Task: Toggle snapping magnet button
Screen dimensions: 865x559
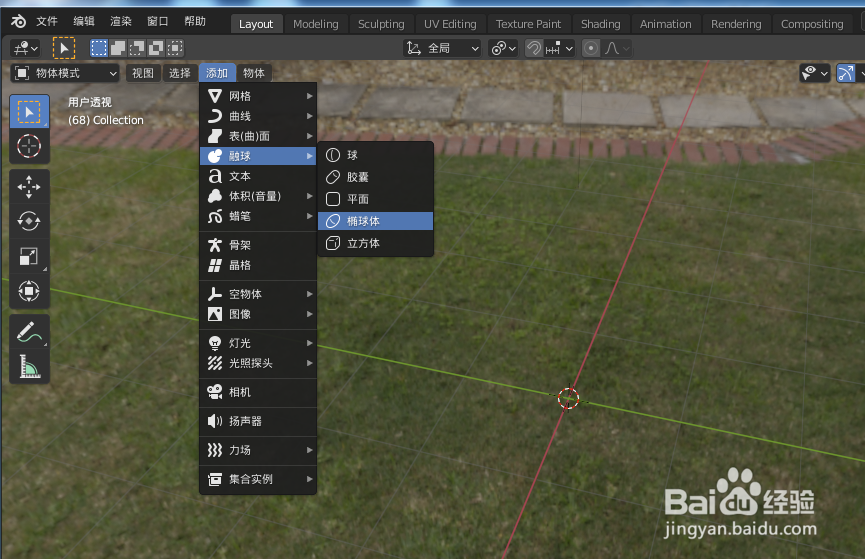Action: coord(533,49)
